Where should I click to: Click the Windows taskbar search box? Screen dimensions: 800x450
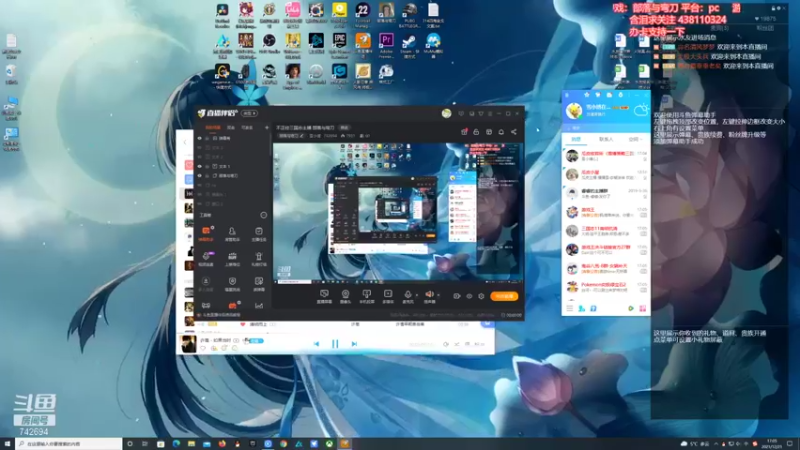click(69, 444)
